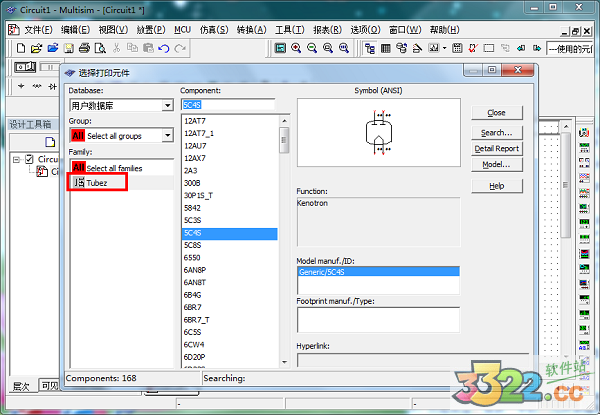Click the Save diskette toolbar icon
Screen dimensions: 600x415
(68, 48)
